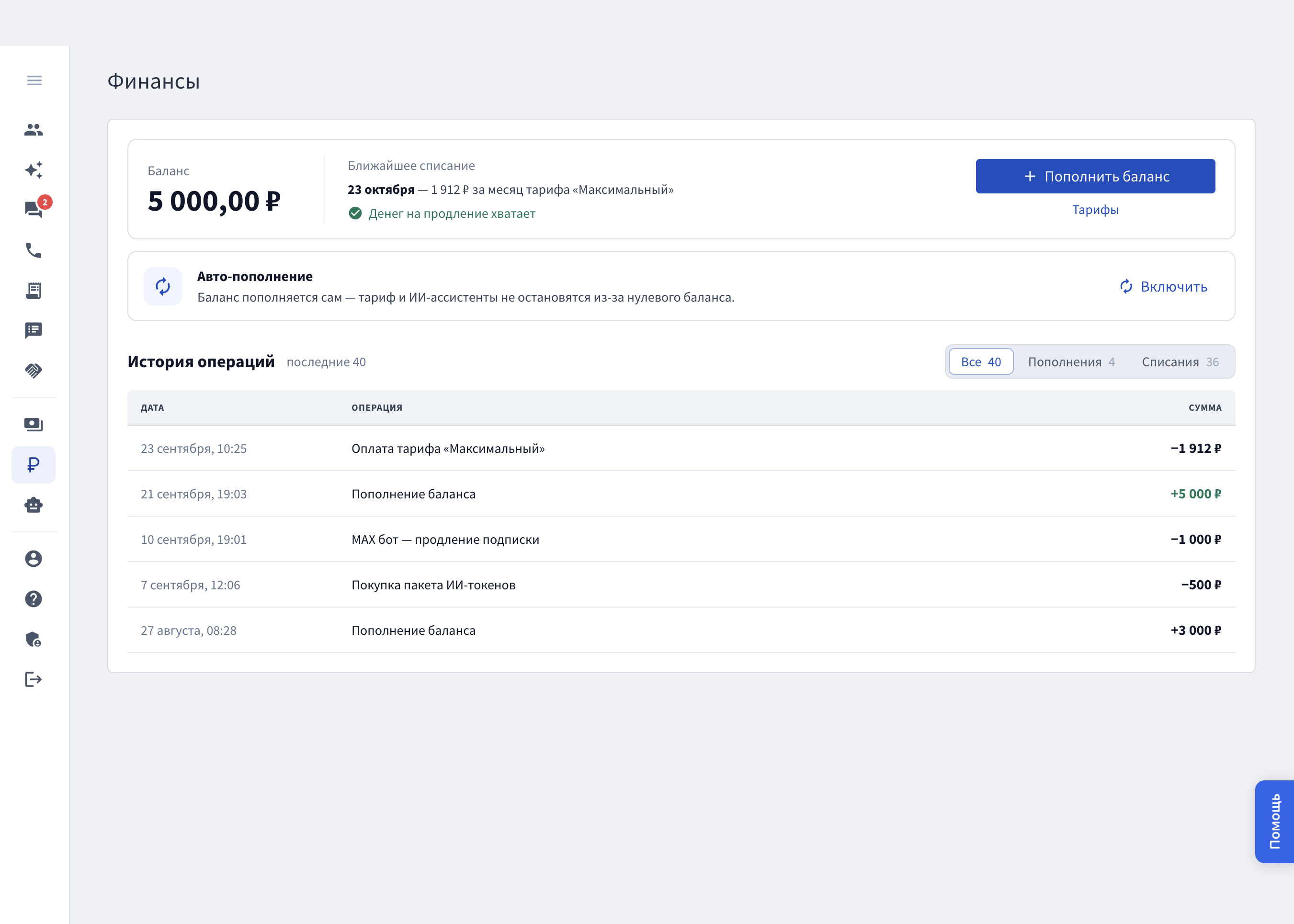Open the AI sparkles sidebar icon
This screenshot has width=1294, height=924.
pyautogui.click(x=34, y=170)
